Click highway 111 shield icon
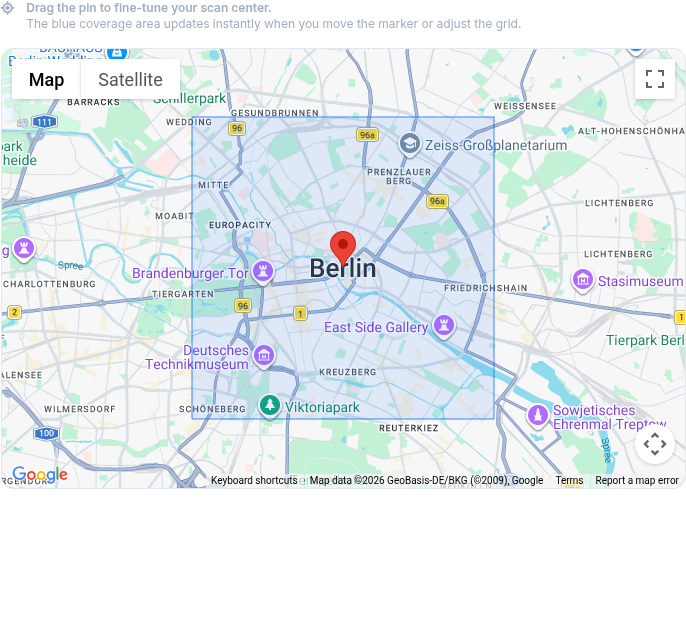 [45, 122]
